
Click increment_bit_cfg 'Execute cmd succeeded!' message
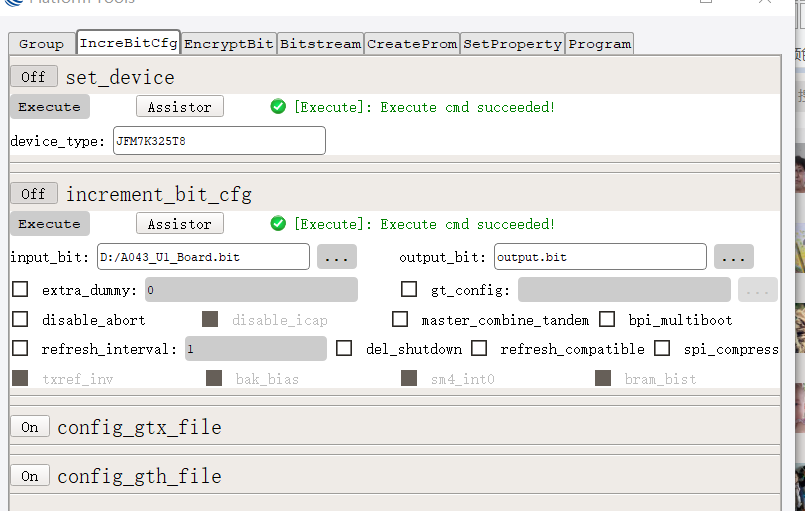[x=424, y=224]
